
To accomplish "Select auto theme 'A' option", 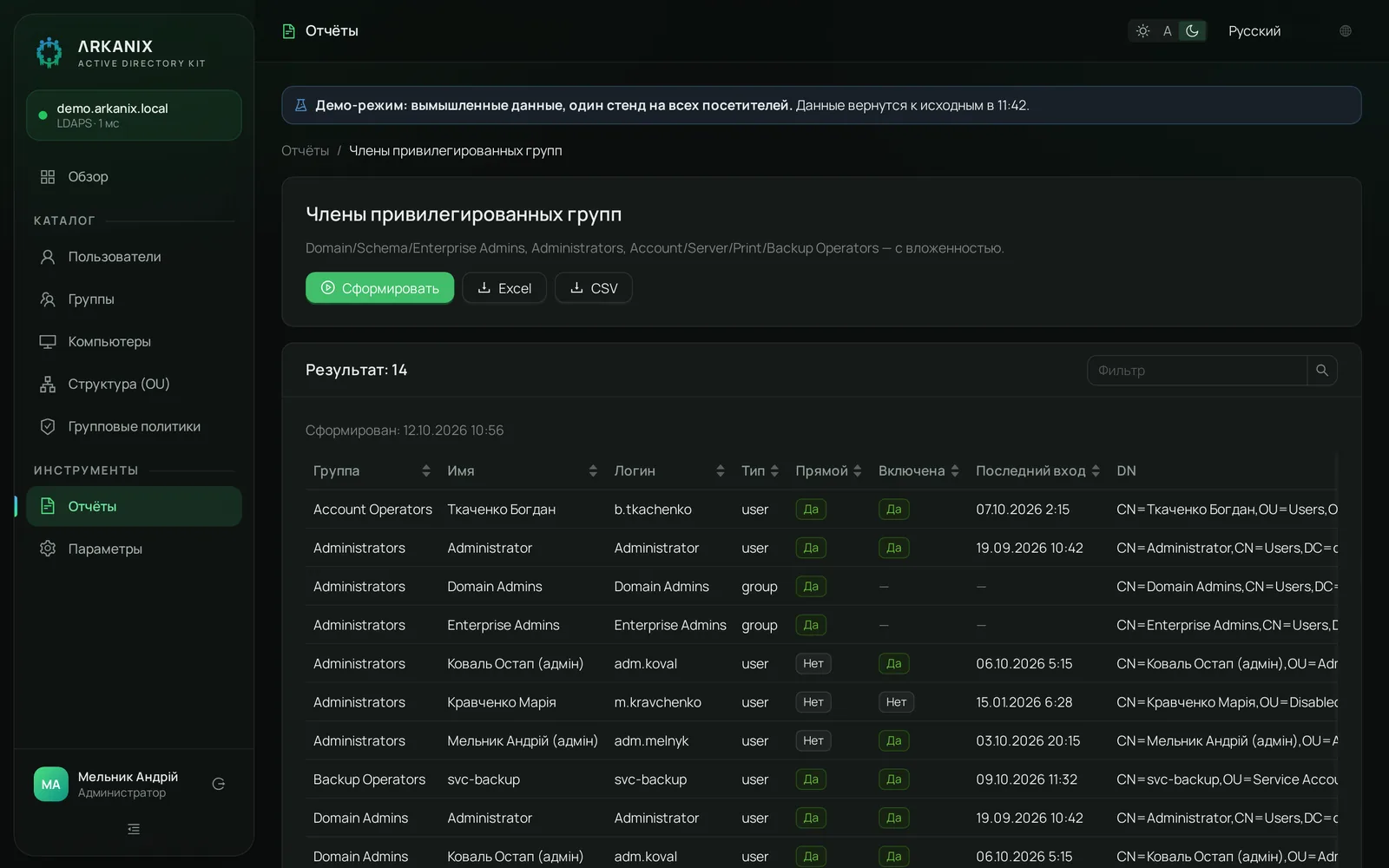I will pos(1167,31).
